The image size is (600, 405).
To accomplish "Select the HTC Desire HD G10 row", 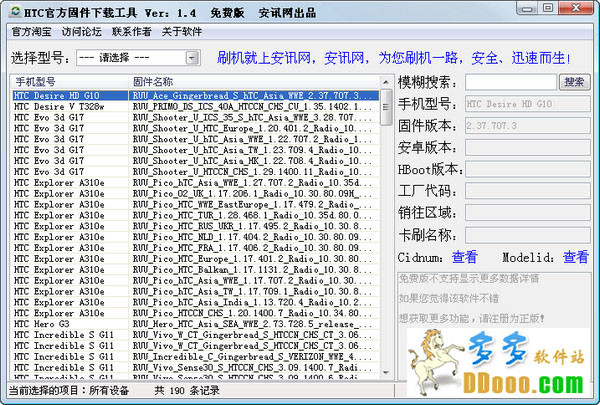I will point(196,96).
